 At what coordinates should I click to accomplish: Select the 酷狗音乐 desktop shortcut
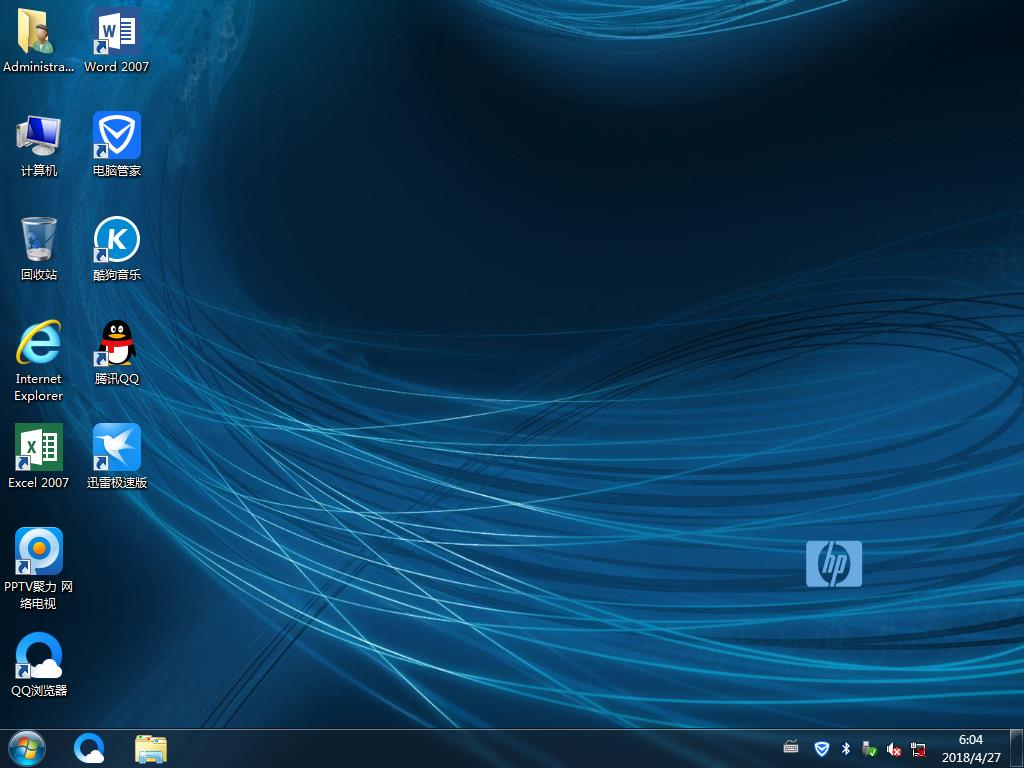(117, 240)
